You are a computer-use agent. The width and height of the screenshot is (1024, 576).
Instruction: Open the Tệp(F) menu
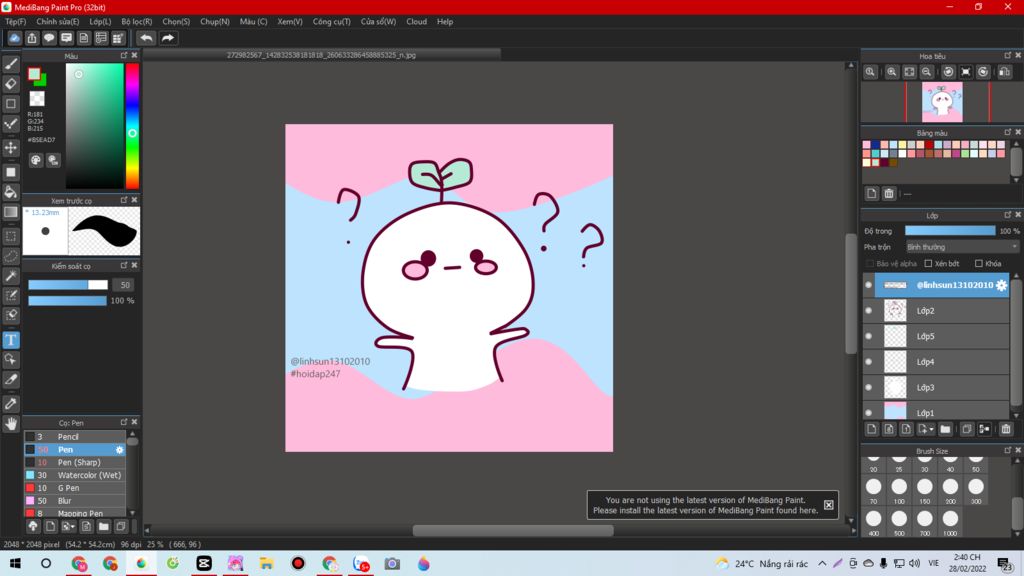click(16, 22)
